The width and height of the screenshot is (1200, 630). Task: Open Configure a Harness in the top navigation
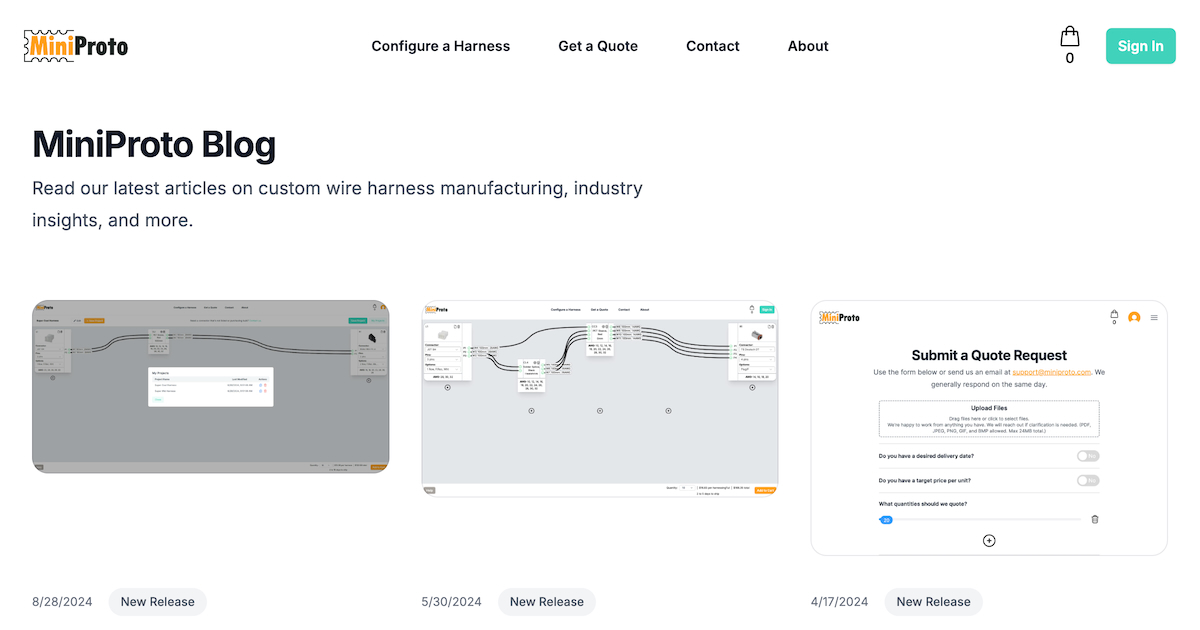point(440,46)
